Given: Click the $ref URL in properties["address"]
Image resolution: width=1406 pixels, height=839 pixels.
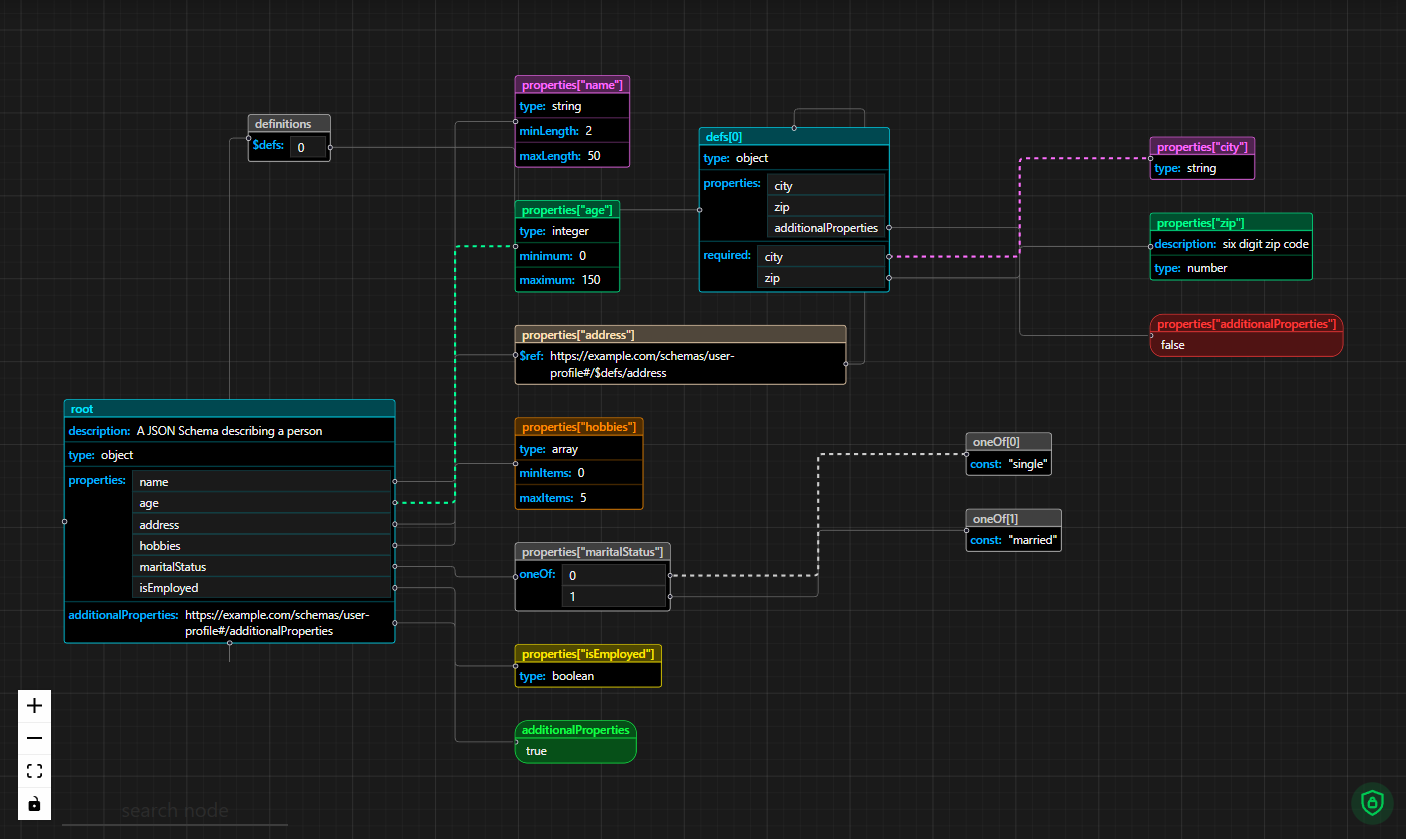Looking at the screenshot, I should [642, 364].
